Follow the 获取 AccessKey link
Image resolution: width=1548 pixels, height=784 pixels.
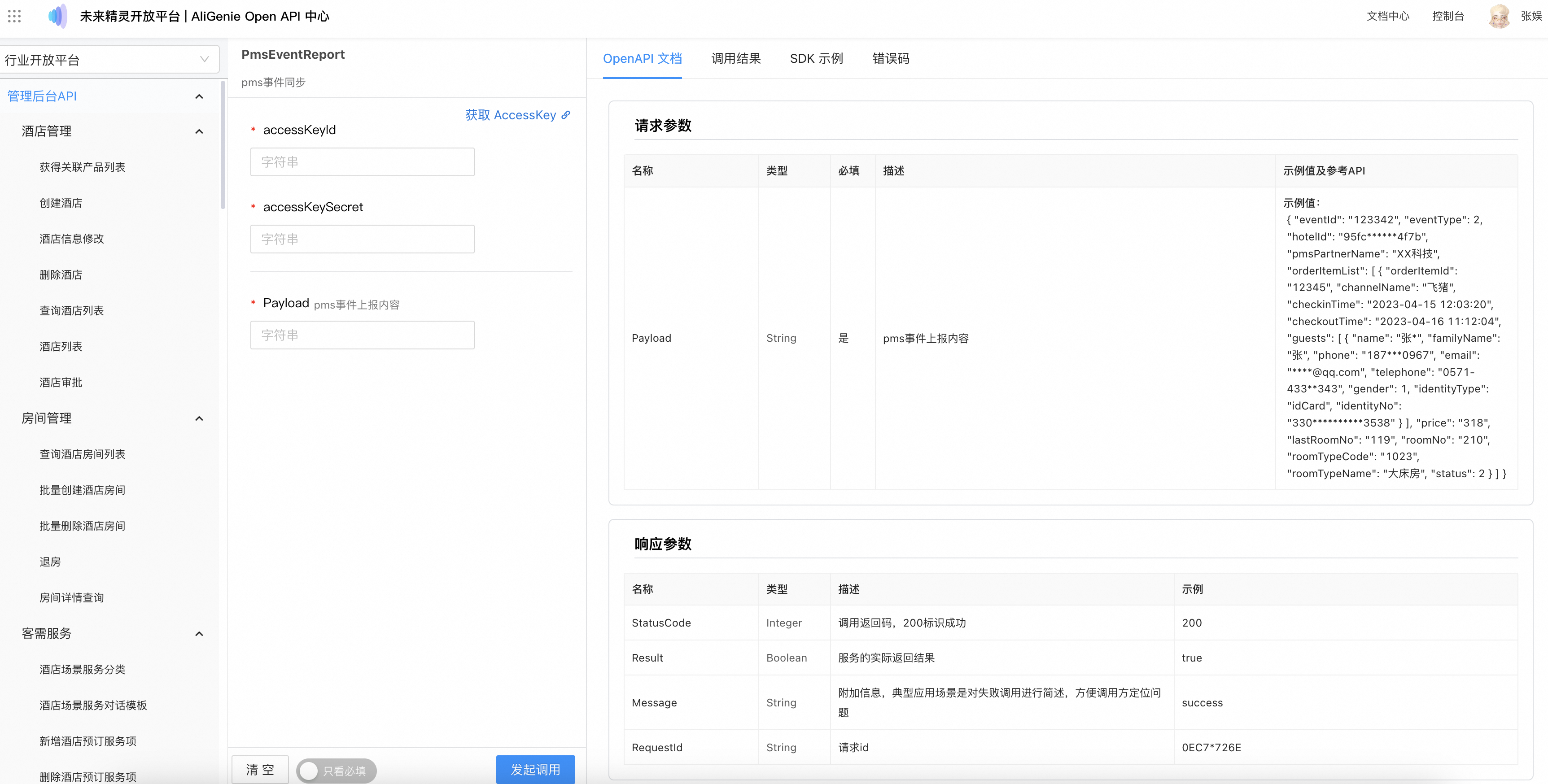pos(511,115)
